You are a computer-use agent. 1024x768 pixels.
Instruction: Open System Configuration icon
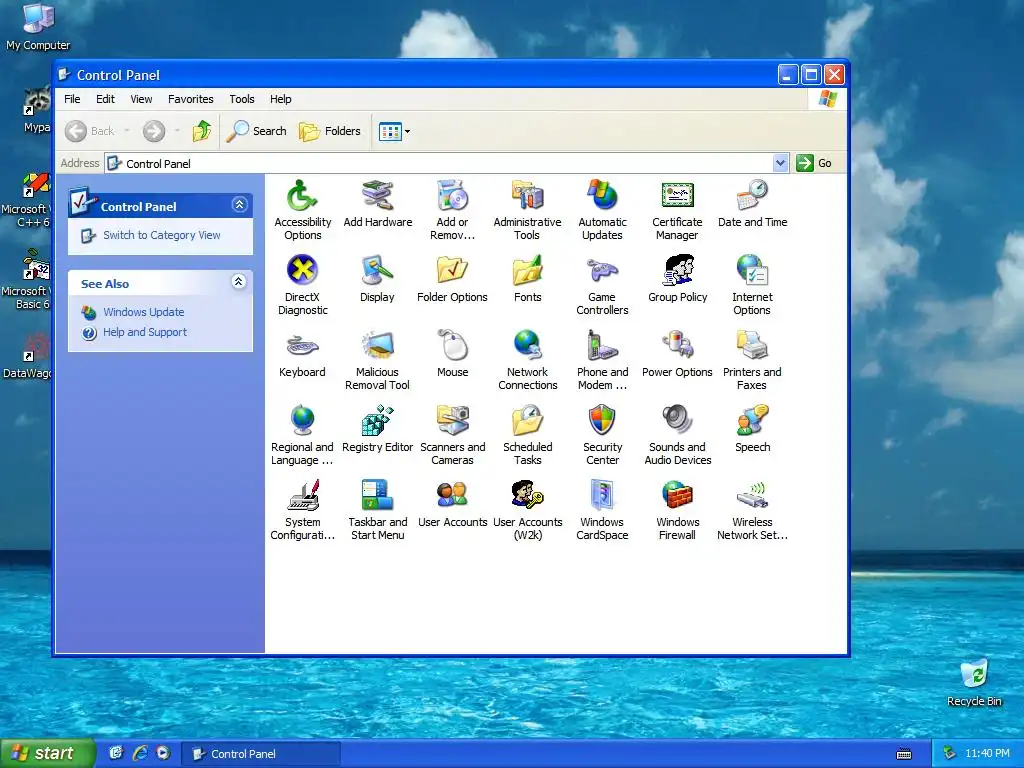pos(302,495)
